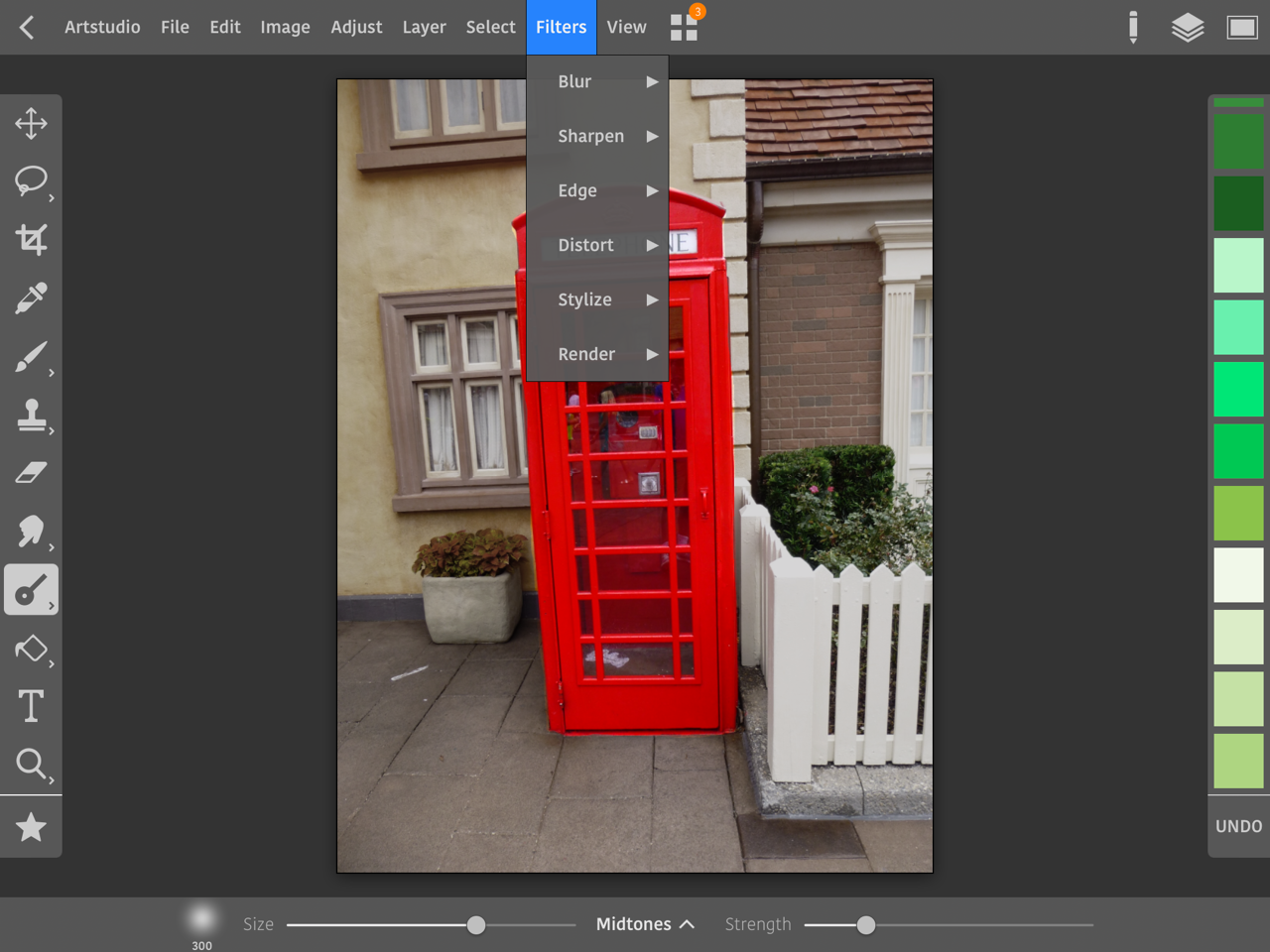This screenshot has width=1270, height=952.
Task: Choose the Clone Stamp tool
Action: point(31,416)
